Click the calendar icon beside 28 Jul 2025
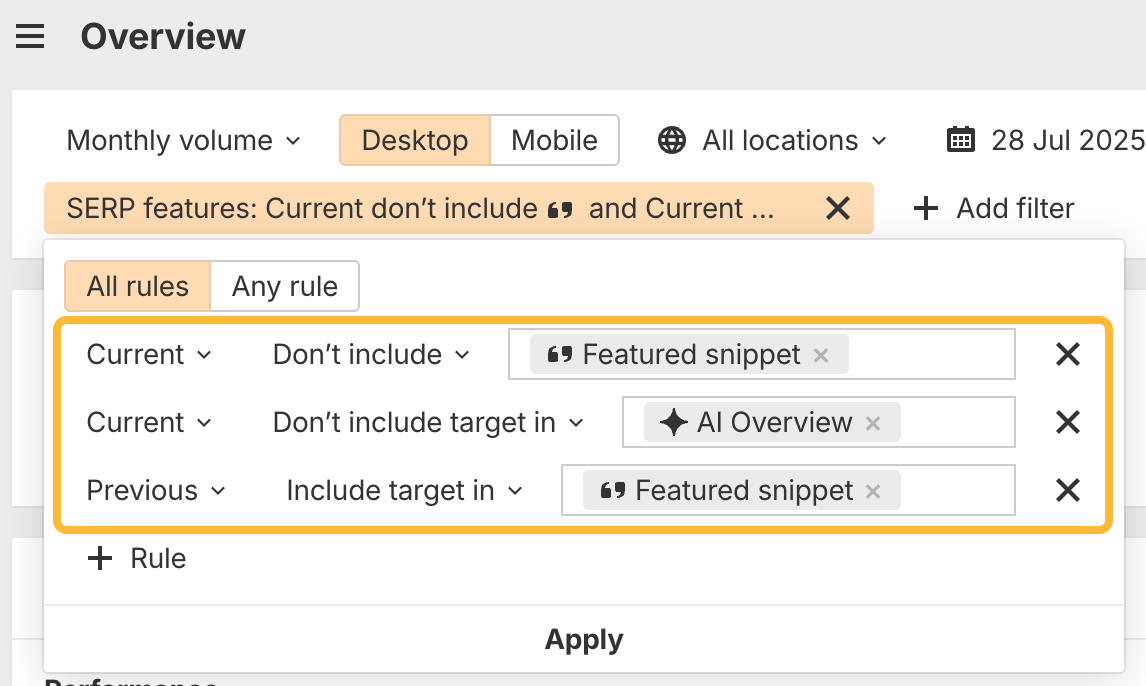This screenshot has width=1146, height=686. pyautogui.click(x=960, y=140)
